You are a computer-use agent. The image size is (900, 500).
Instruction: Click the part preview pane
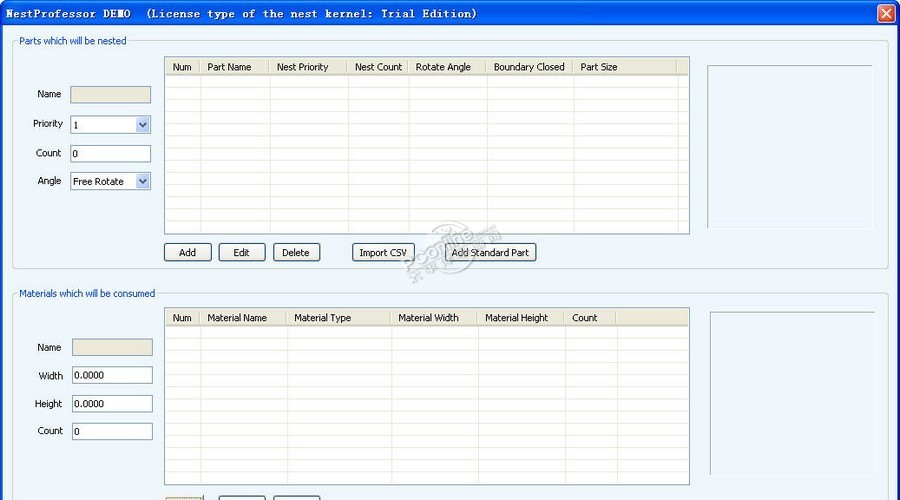coord(790,147)
